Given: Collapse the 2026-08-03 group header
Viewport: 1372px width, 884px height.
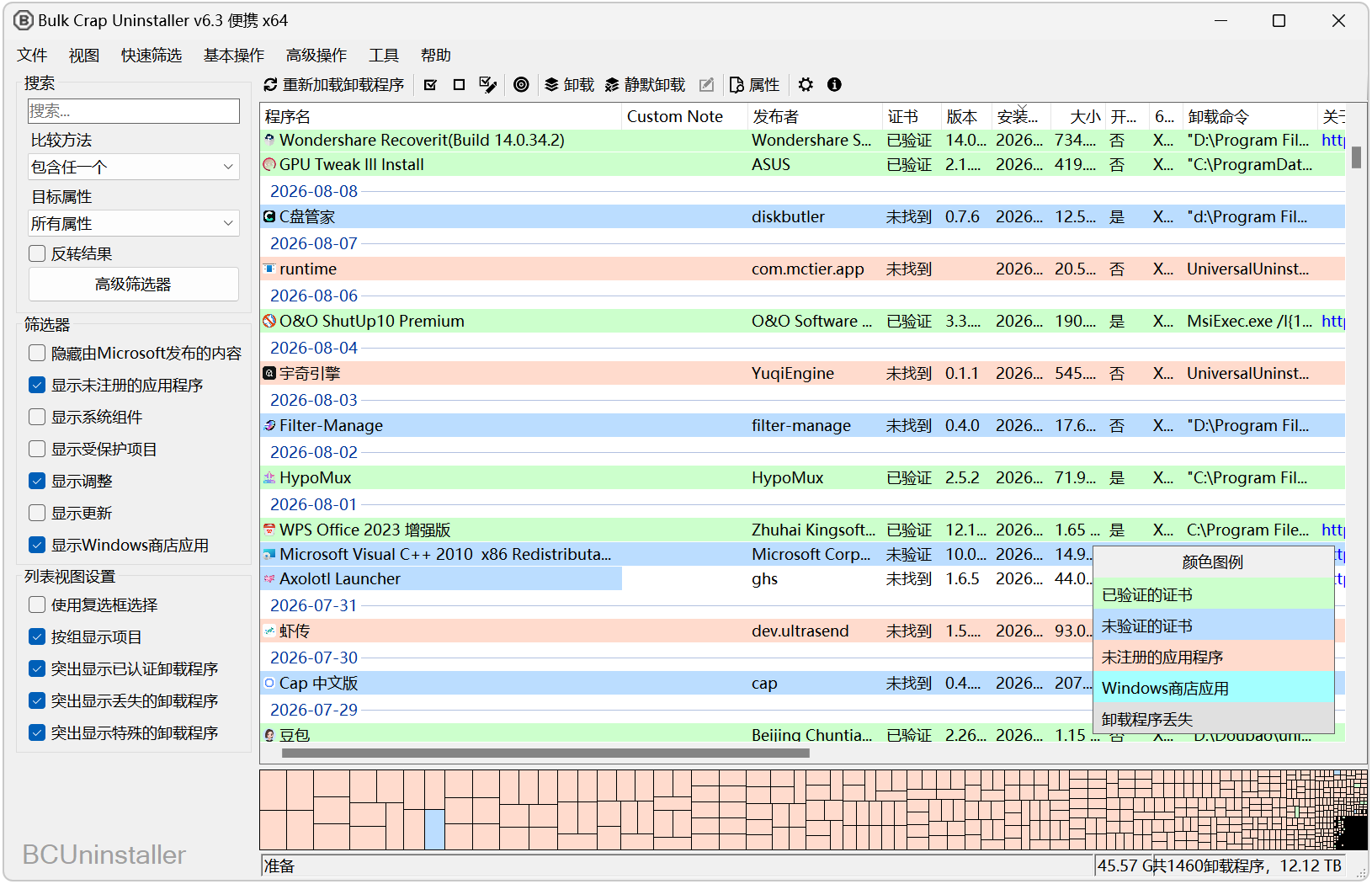Looking at the screenshot, I should [314, 400].
